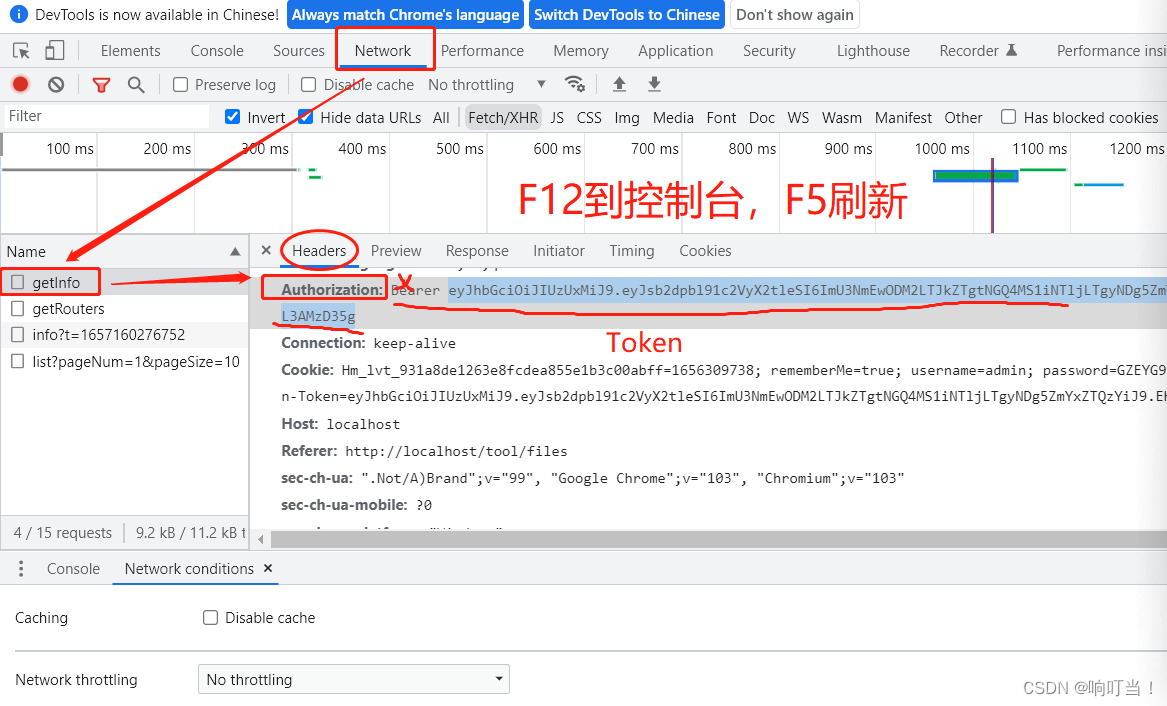This screenshot has width=1167, height=706.
Task: Open the network filter bar funnel
Action: 101,84
